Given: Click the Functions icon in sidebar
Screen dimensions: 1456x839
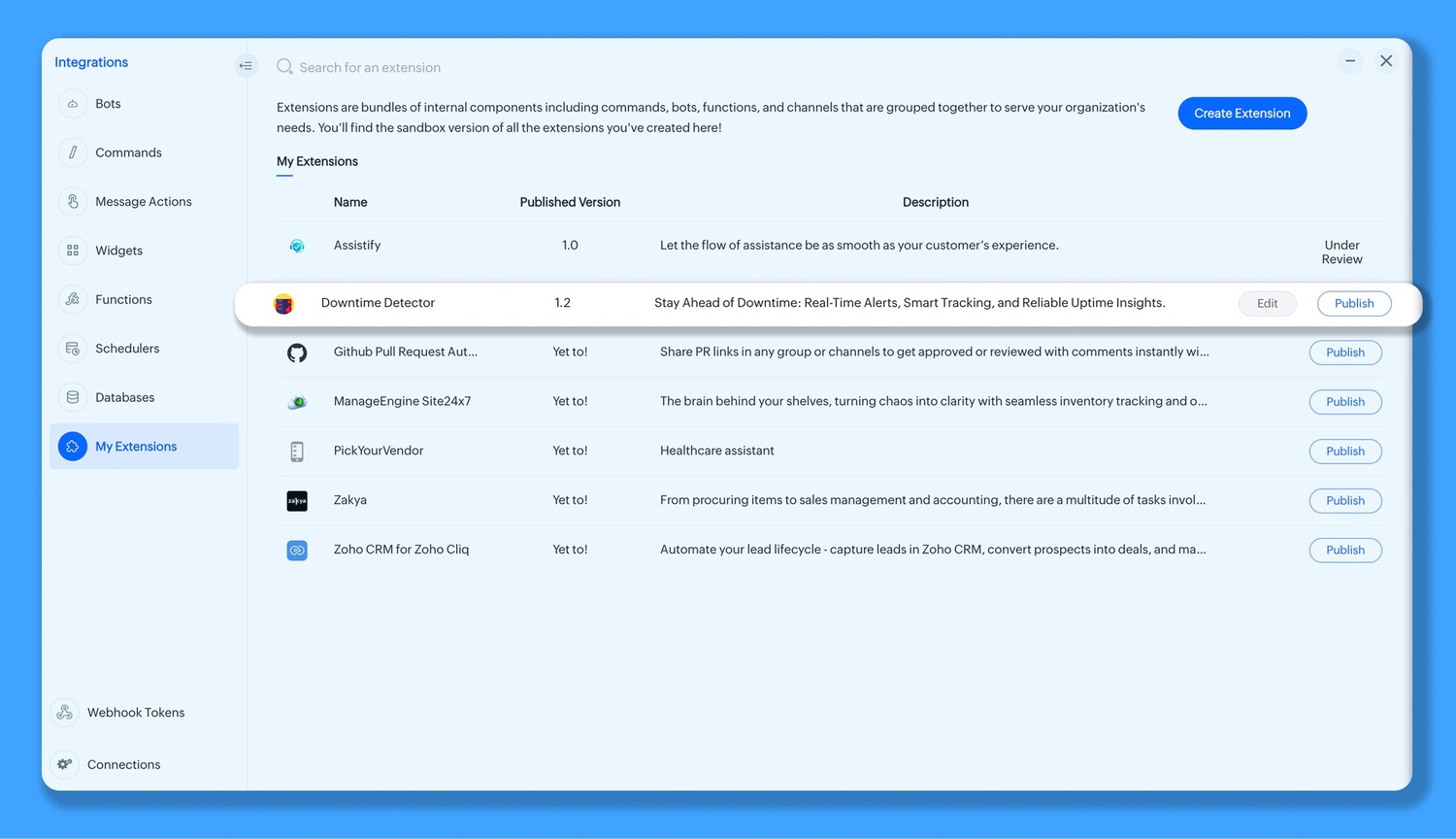Looking at the screenshot, I should point(73,299).
